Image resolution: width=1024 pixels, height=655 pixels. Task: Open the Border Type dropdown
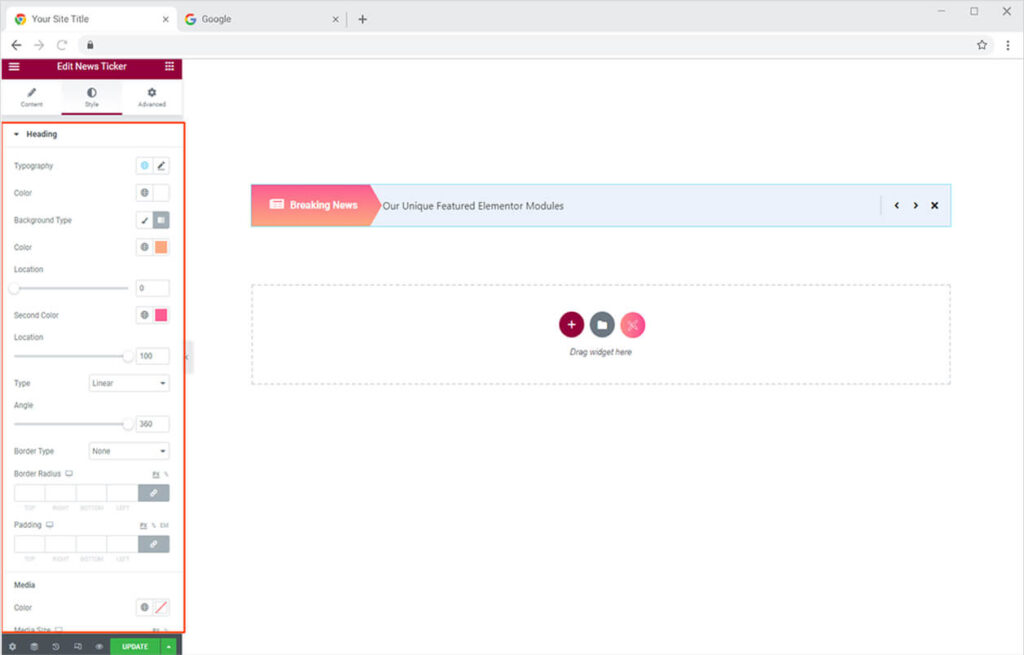129,451
